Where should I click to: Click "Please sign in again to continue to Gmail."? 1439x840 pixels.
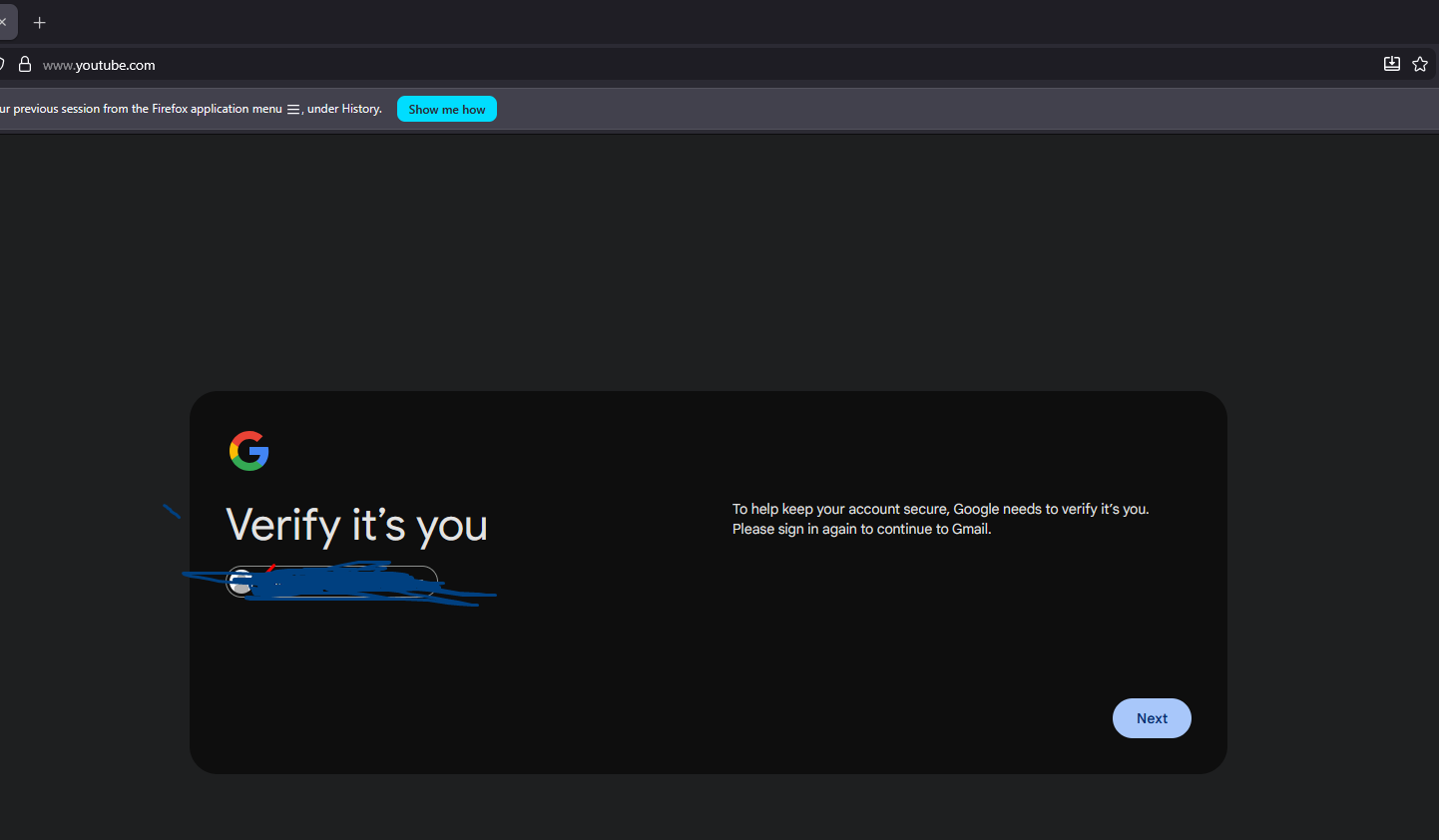click(x=862, y=529)
